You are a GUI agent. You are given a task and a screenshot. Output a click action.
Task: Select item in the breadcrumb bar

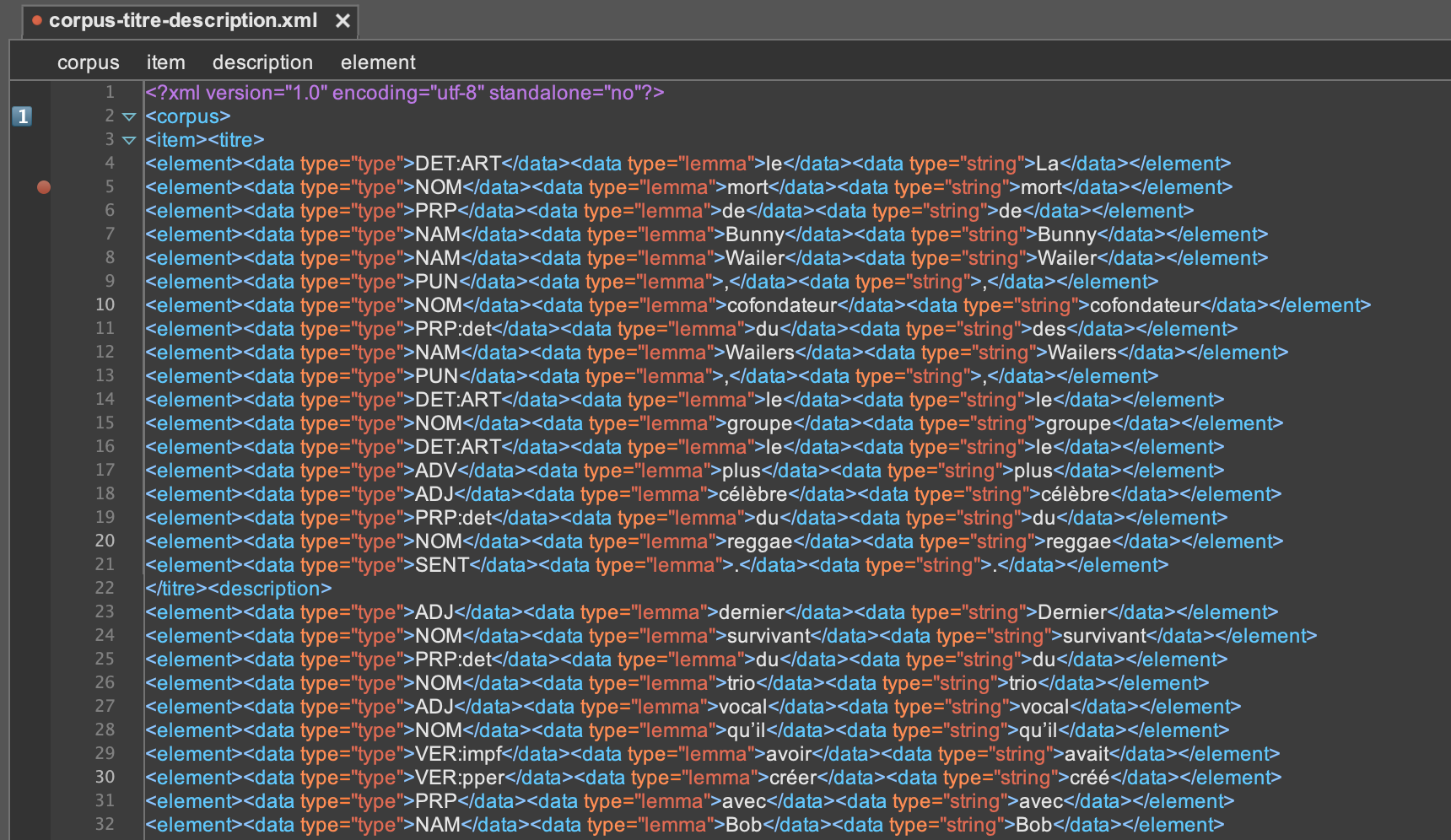click(165, 62)
